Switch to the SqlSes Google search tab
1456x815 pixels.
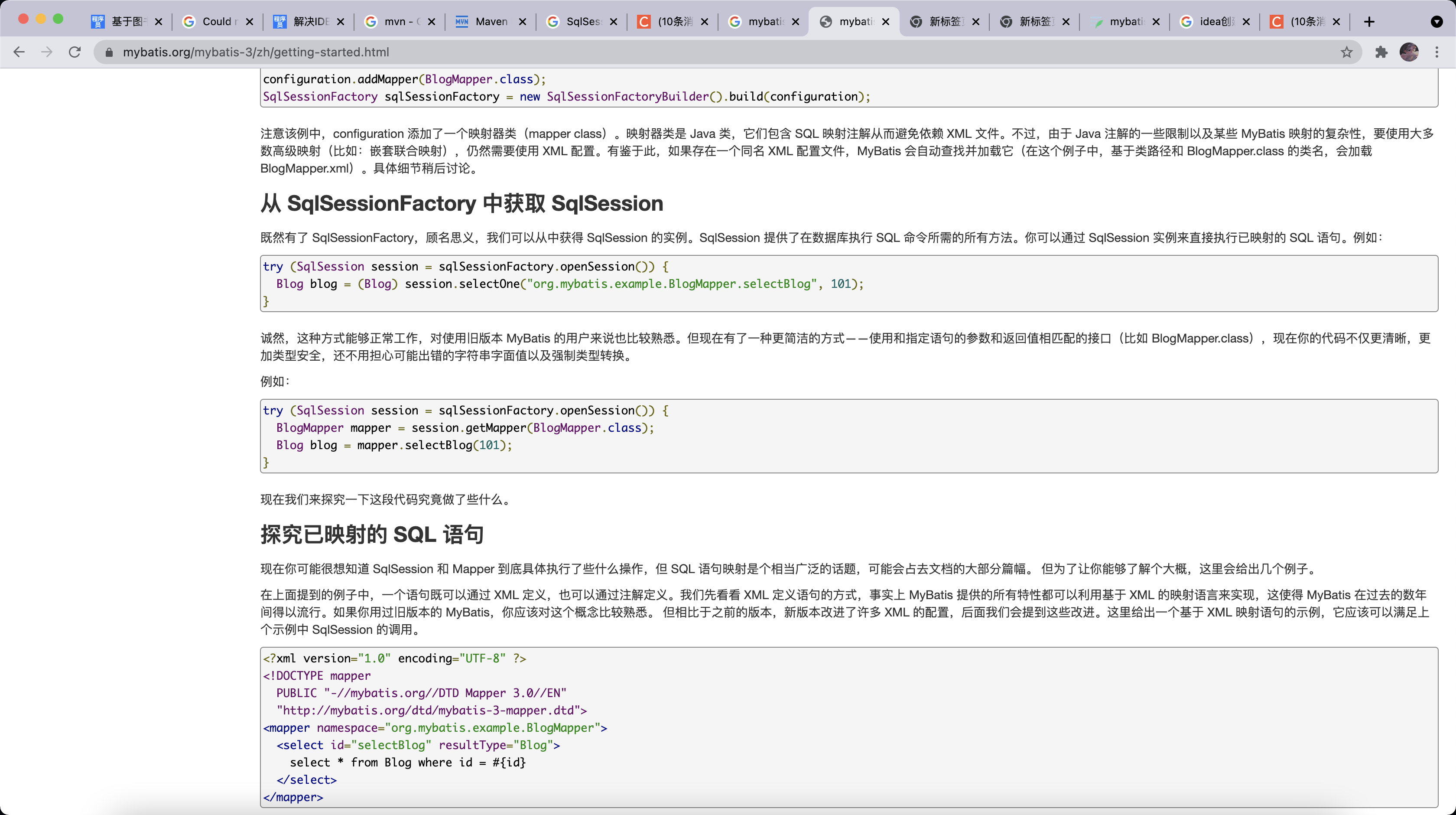click(582, 22)
